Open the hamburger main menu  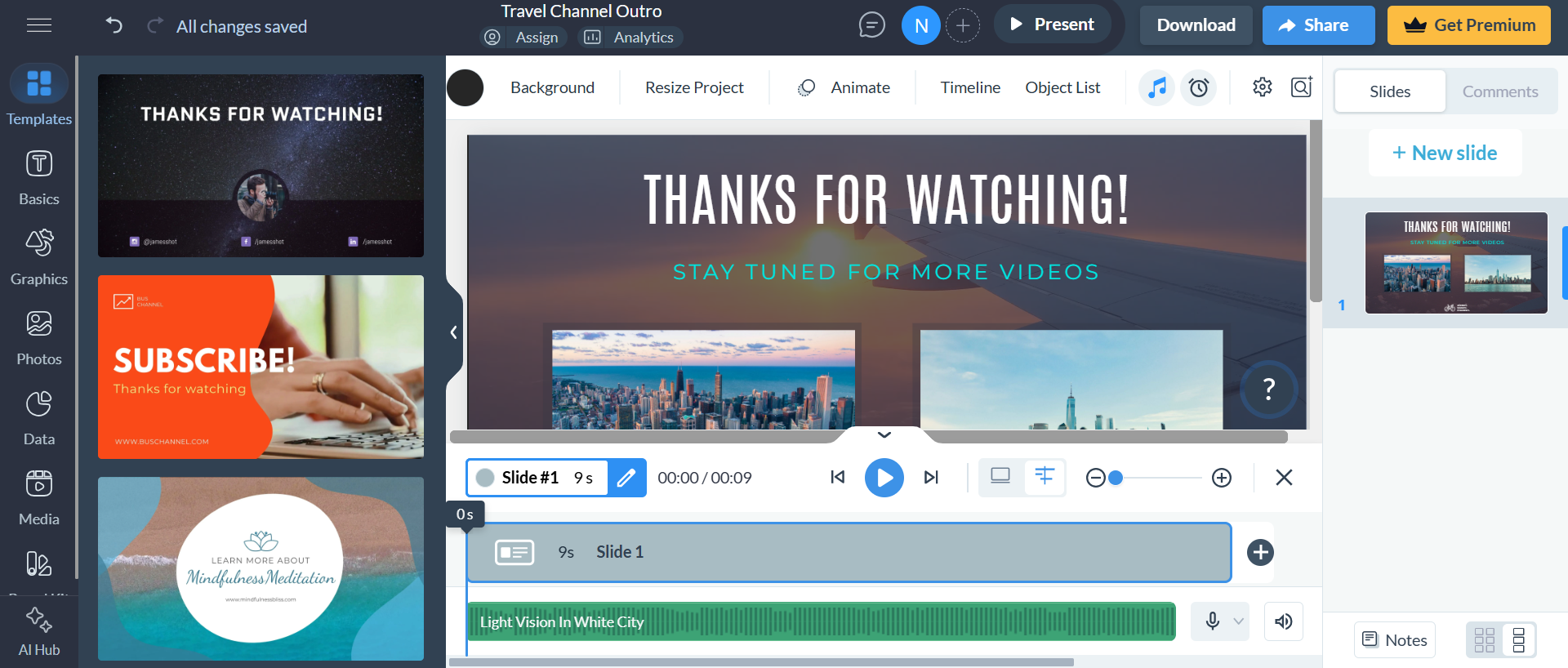pos(39,25)
